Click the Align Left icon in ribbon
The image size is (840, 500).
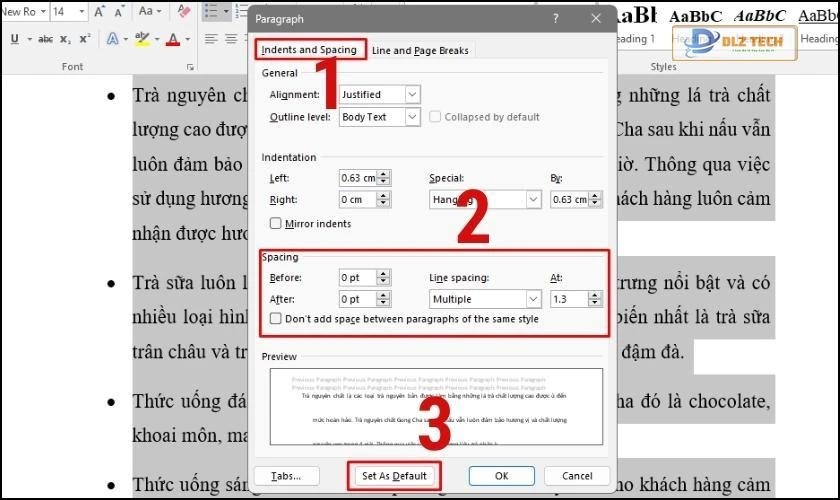click(211, 39)
